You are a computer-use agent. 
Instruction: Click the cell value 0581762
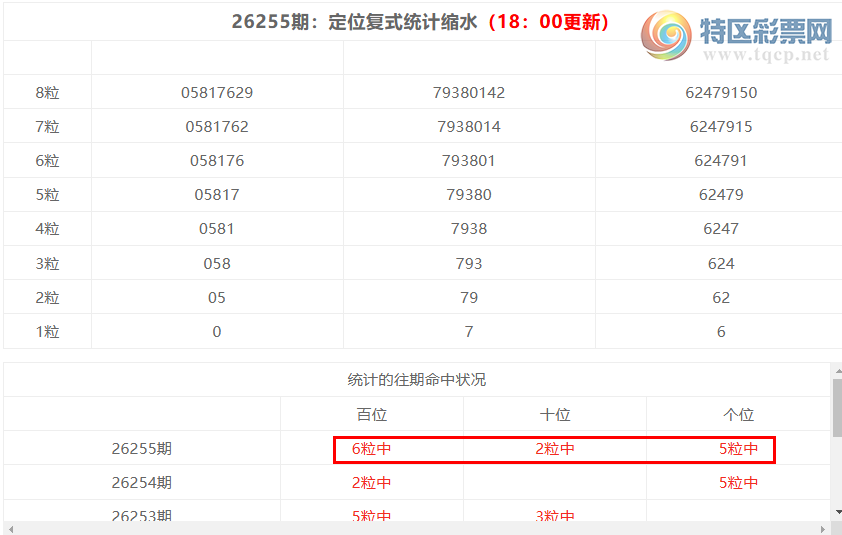click(217, 126)
